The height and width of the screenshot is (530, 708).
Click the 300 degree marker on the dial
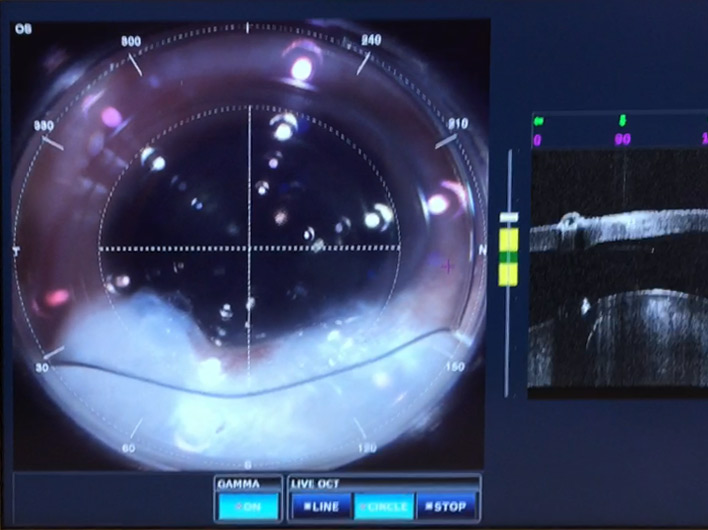point(131,43)
